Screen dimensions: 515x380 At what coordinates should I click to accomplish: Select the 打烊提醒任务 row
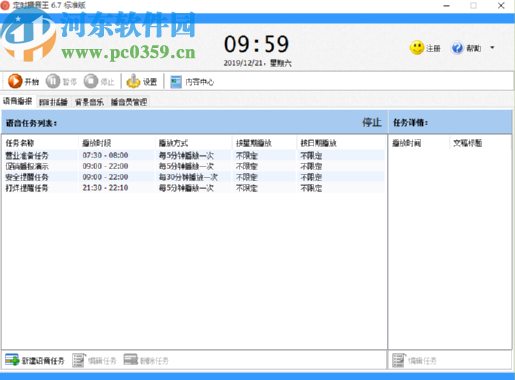point(193,188)
